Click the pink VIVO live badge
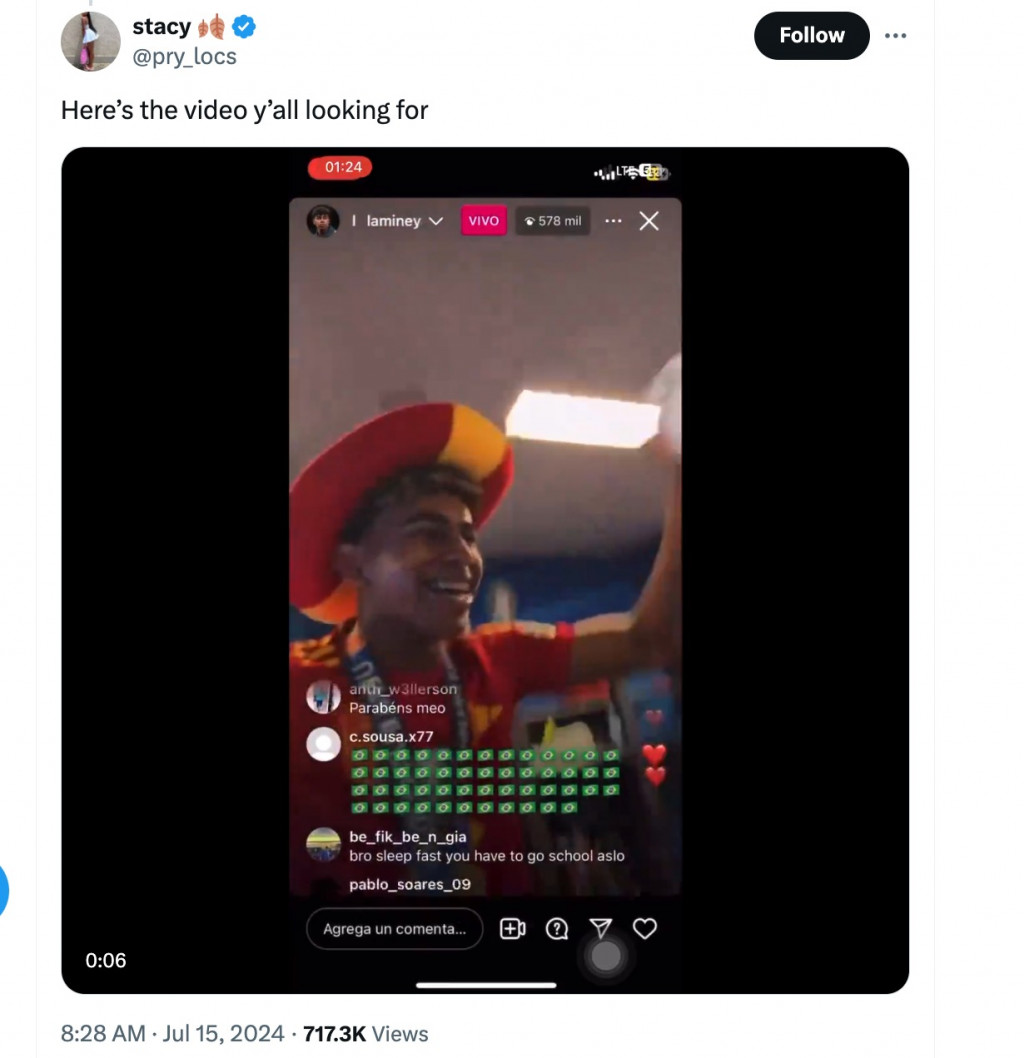Viewport: 1024px width, 1058px height. click(483, 221)
